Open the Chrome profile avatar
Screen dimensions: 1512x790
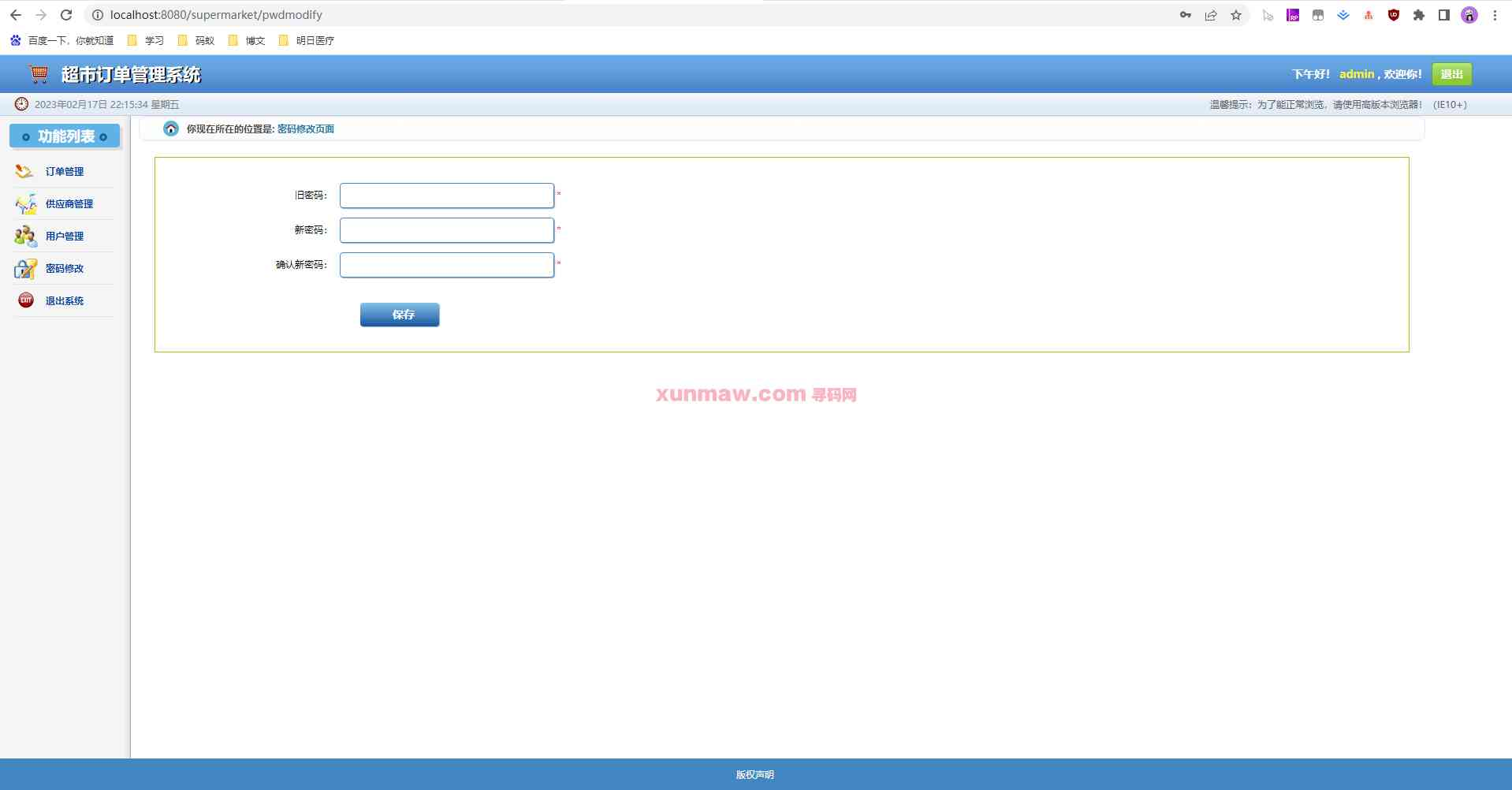click(x=1469, y=15)
